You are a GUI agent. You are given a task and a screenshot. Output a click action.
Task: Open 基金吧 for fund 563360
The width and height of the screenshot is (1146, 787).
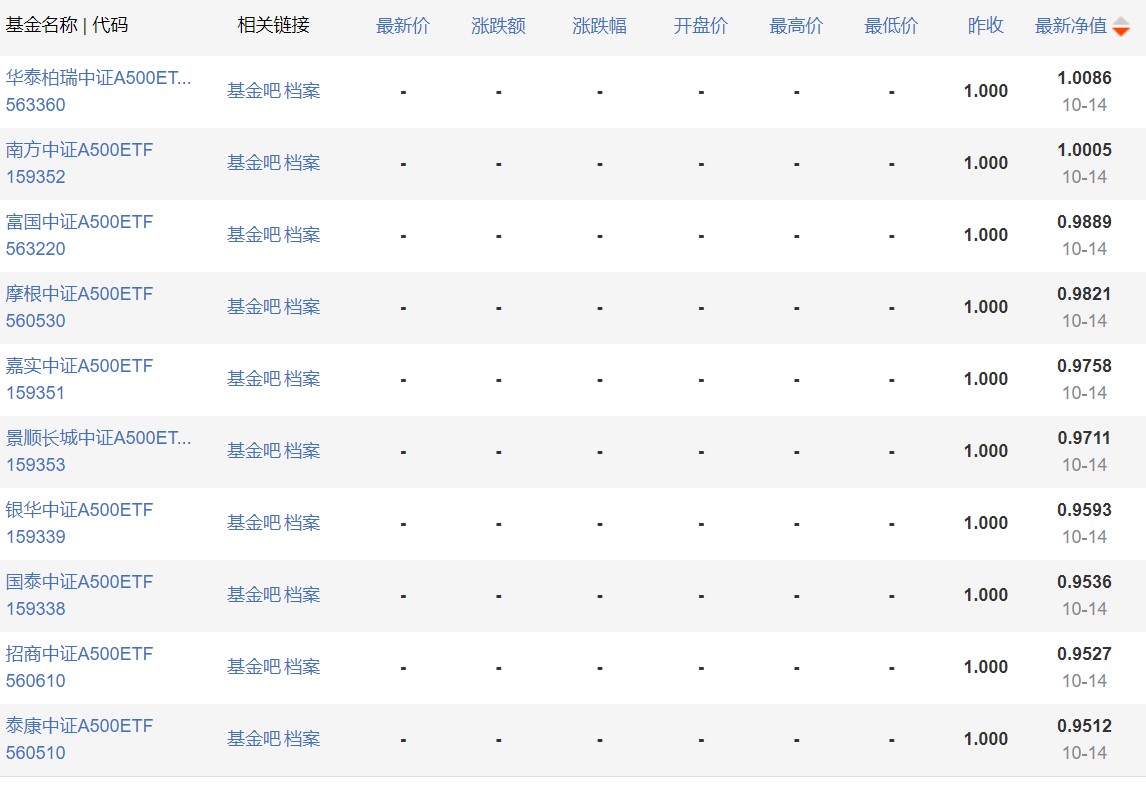254,91
